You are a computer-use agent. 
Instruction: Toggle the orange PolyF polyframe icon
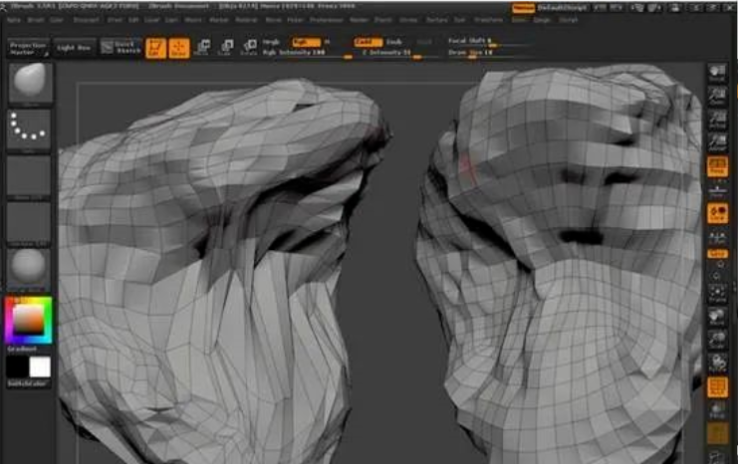coord(717,387)
